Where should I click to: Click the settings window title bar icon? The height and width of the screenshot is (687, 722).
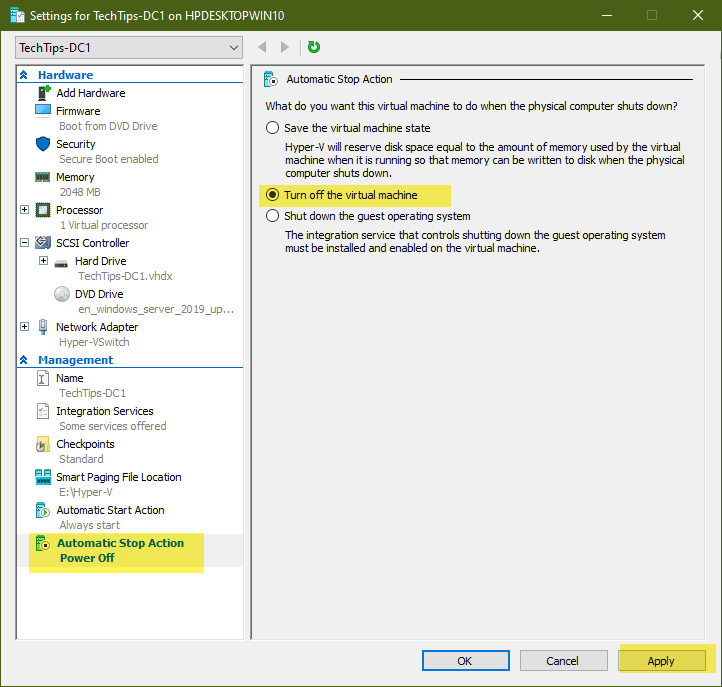pos(17,15)
